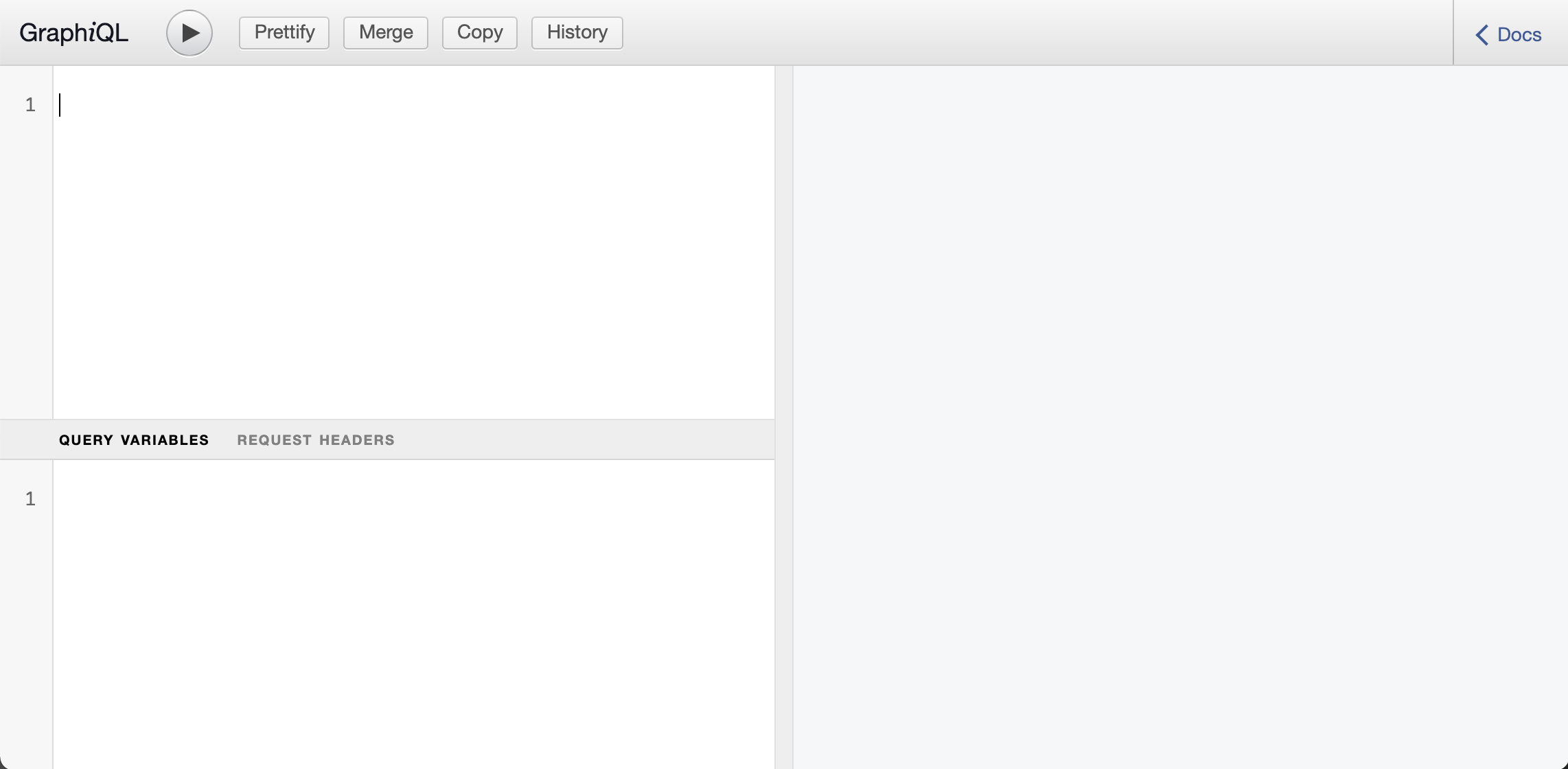Expand the Query Variables section header
1568x769 pixels.
(133, 439)
